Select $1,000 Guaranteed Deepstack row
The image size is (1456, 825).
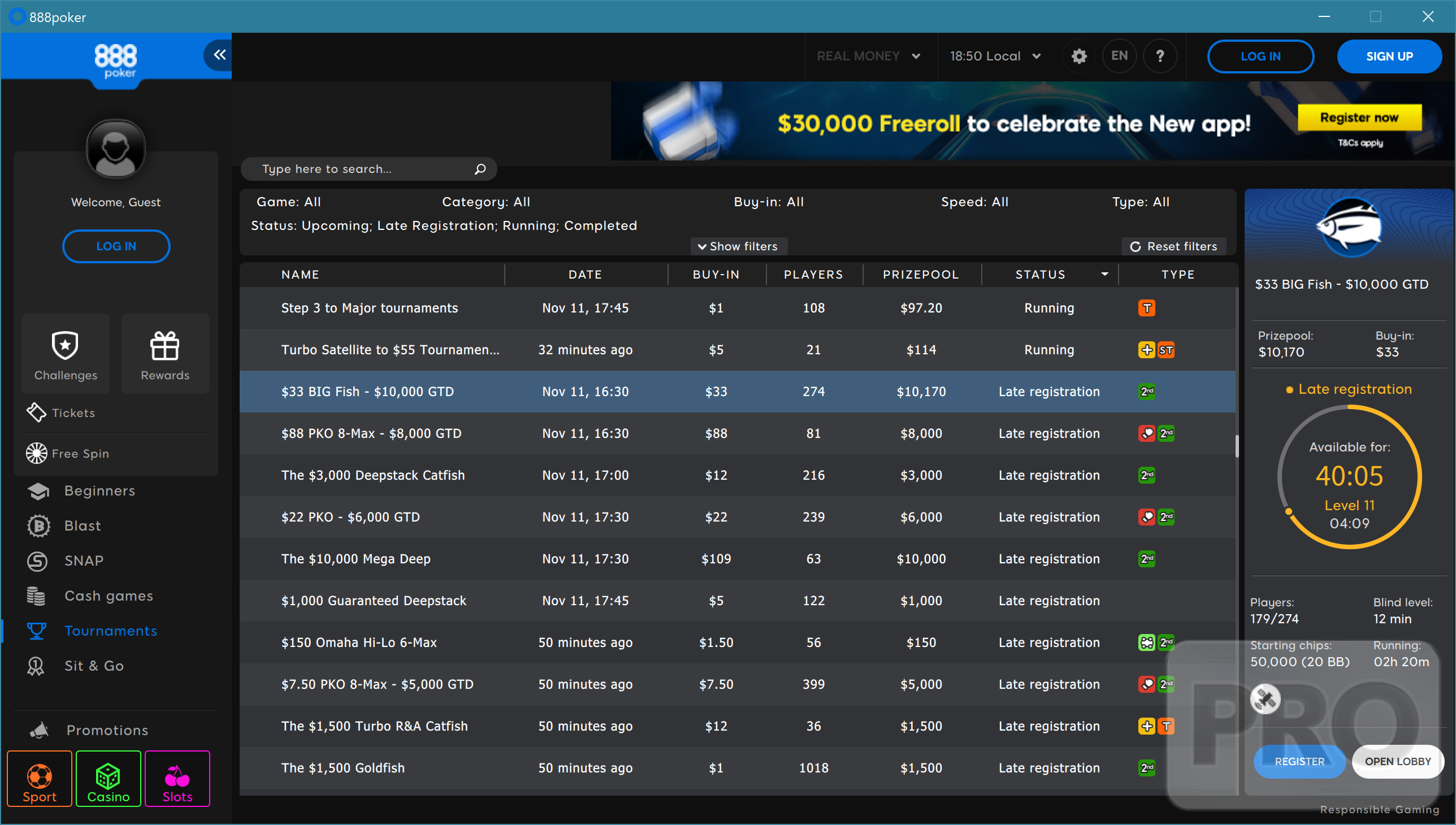738,601
